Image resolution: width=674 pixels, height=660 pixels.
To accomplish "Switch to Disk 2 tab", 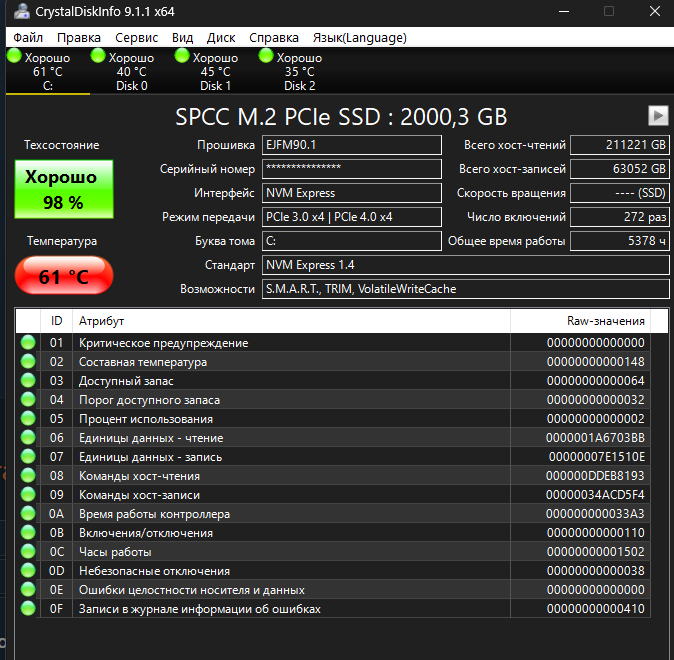I will pyautogui.click(x=299, y=71).
